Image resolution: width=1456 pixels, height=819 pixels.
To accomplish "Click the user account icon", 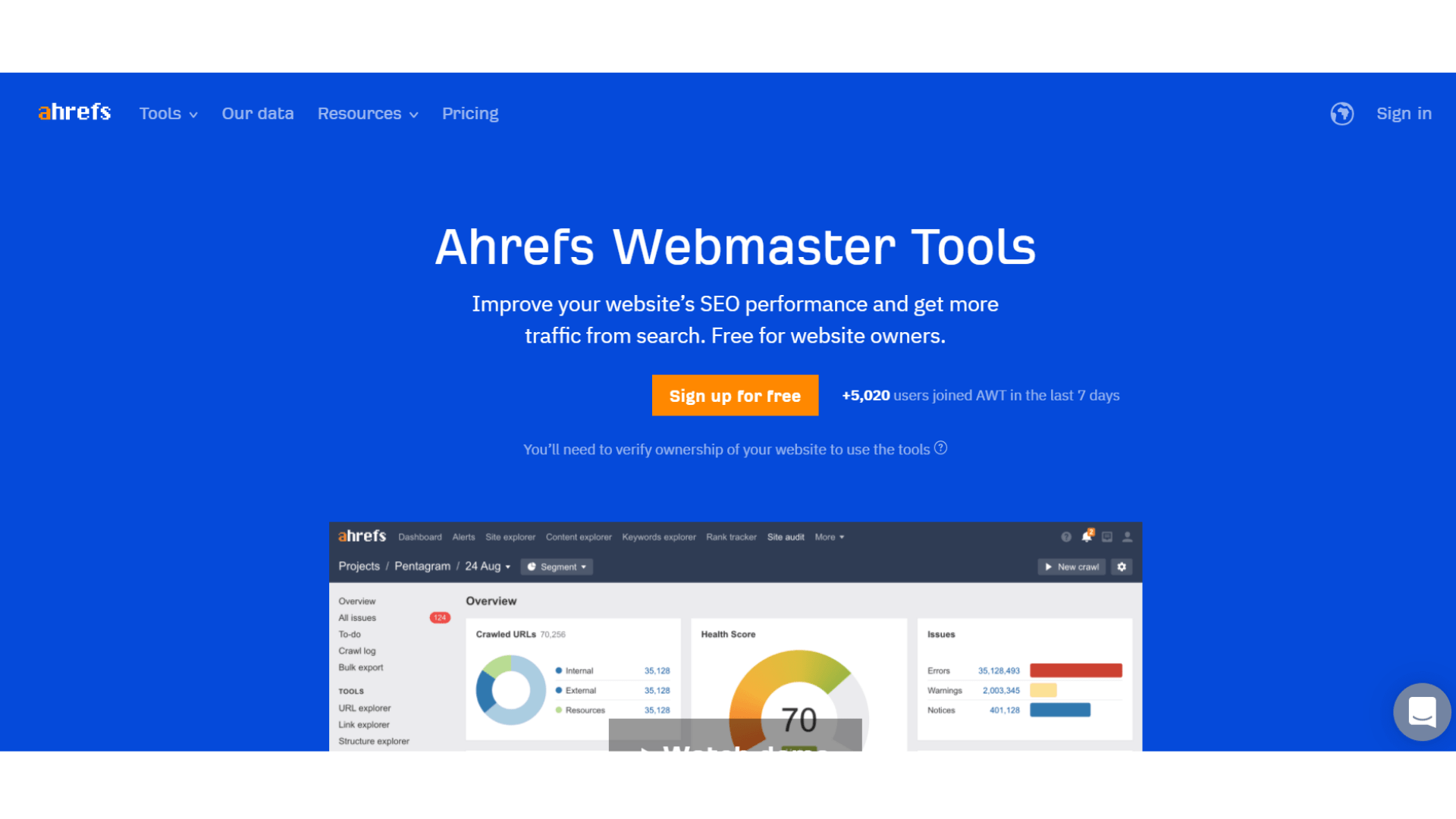I will [1127, 538].
